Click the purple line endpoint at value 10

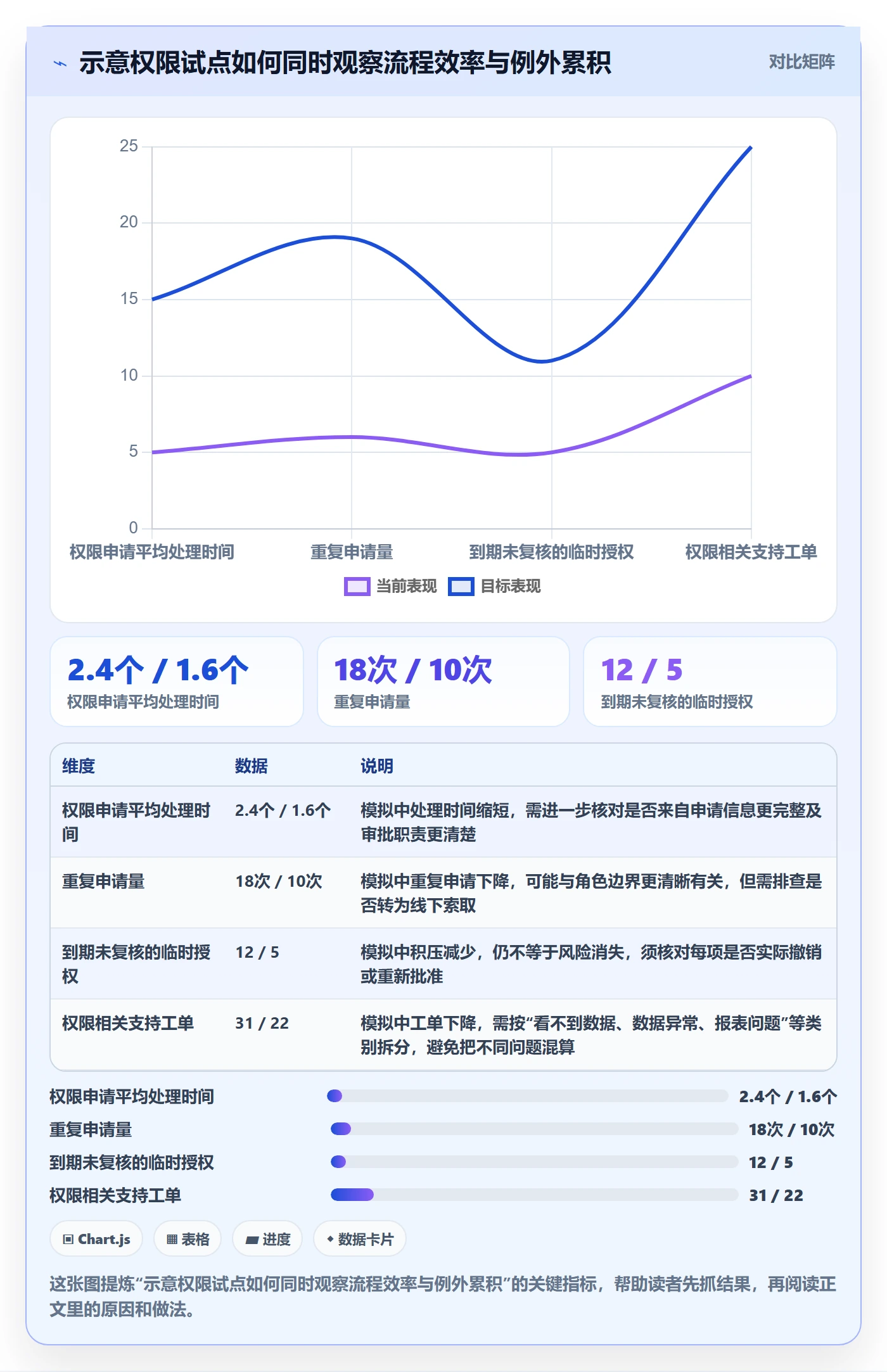coord(751,376)
